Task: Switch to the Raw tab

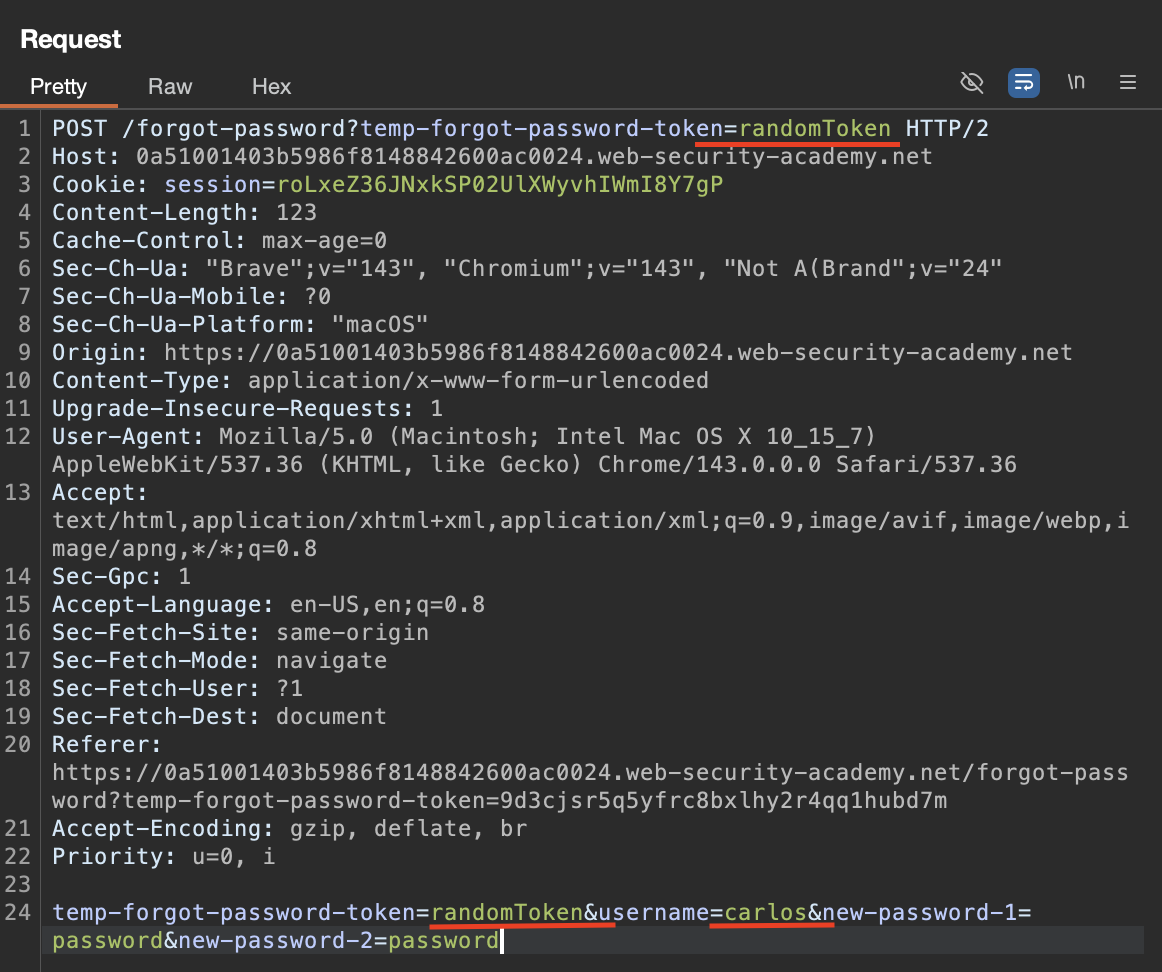Action: (x=170, y=87)
